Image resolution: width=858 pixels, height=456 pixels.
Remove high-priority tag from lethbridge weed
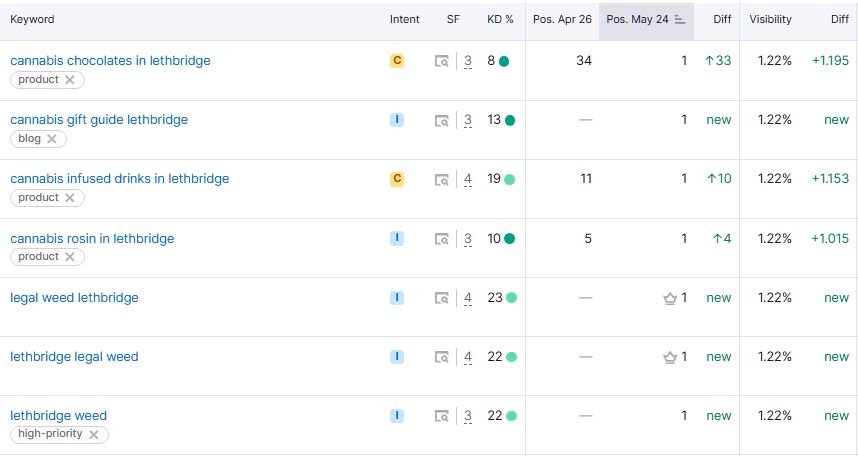94,435
